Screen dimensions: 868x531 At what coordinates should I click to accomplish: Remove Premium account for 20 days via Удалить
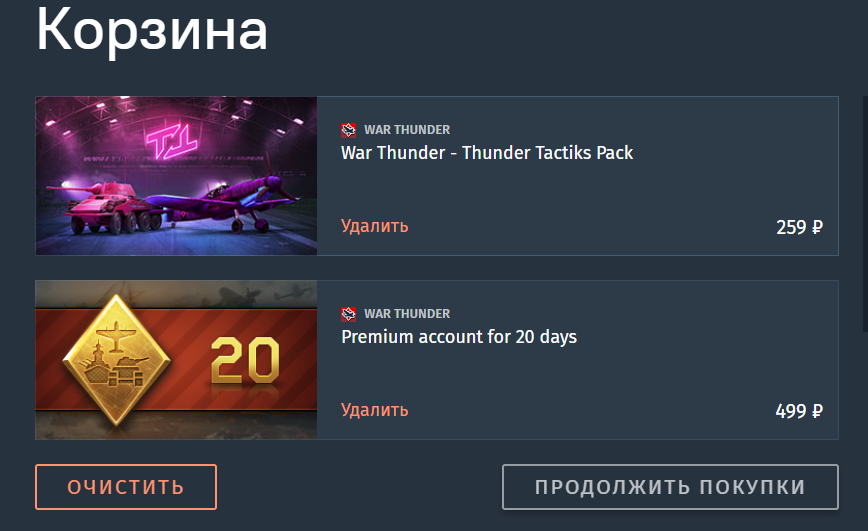[375, 410]
